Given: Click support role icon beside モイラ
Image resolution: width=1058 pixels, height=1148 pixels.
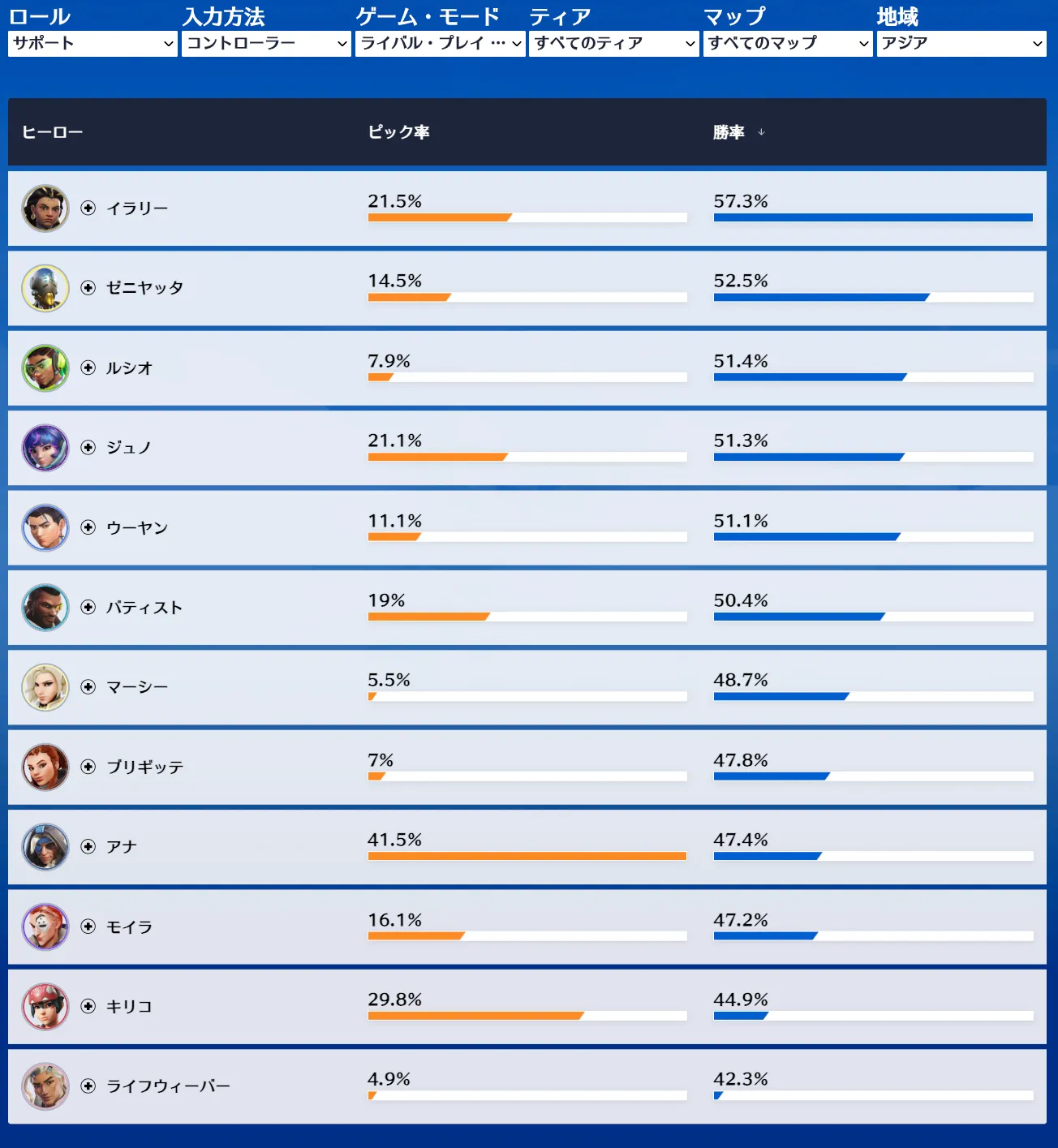Looking at the screenshot, I should click(x=88, y=927).
